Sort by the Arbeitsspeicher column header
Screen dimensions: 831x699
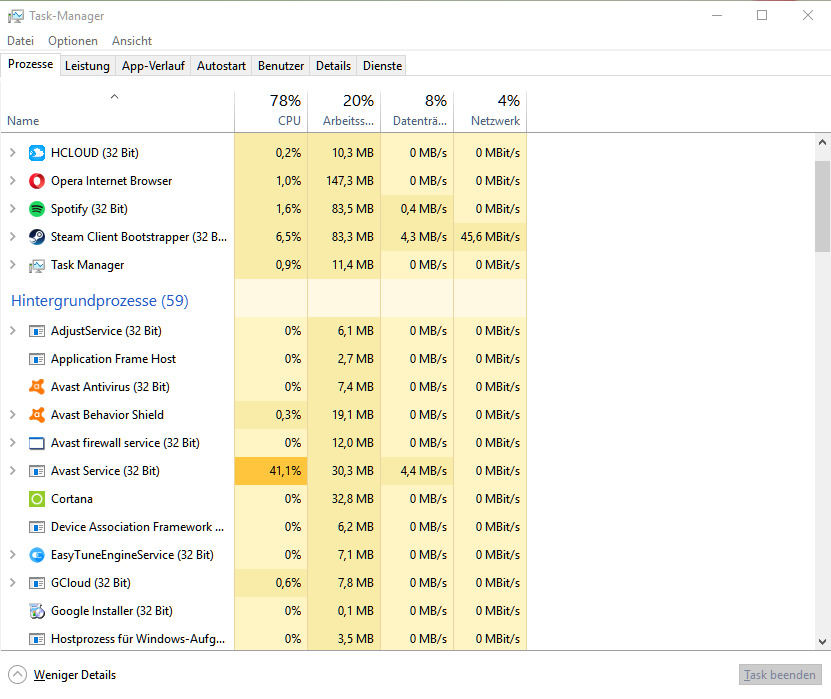[344, 111]
